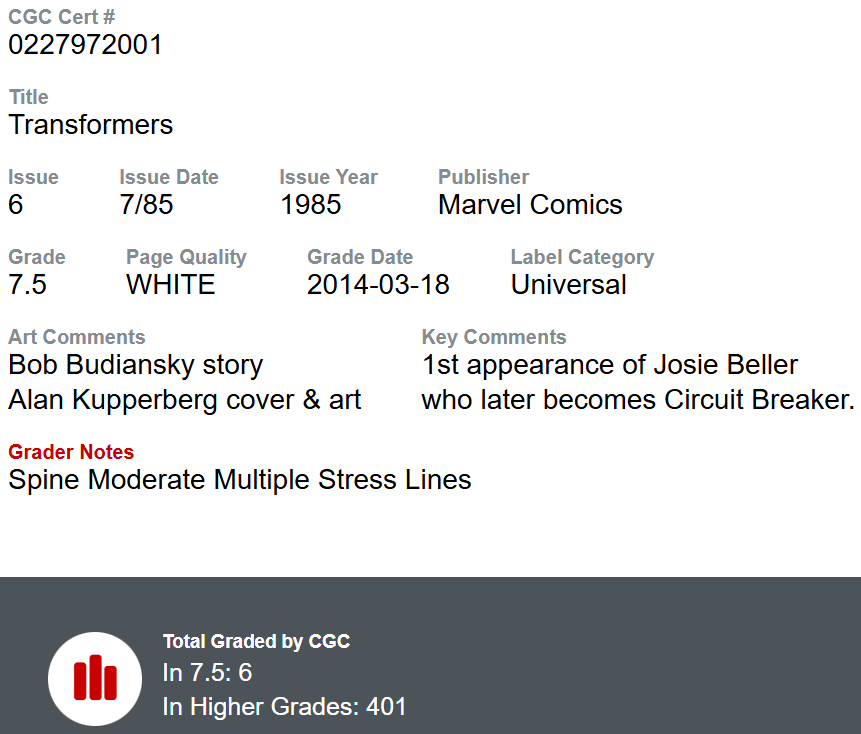The width and height of the screenshot is (861, 734).
Task: Click the Alan Kupperberg cover & art line
Action: [x=185, y=400]
